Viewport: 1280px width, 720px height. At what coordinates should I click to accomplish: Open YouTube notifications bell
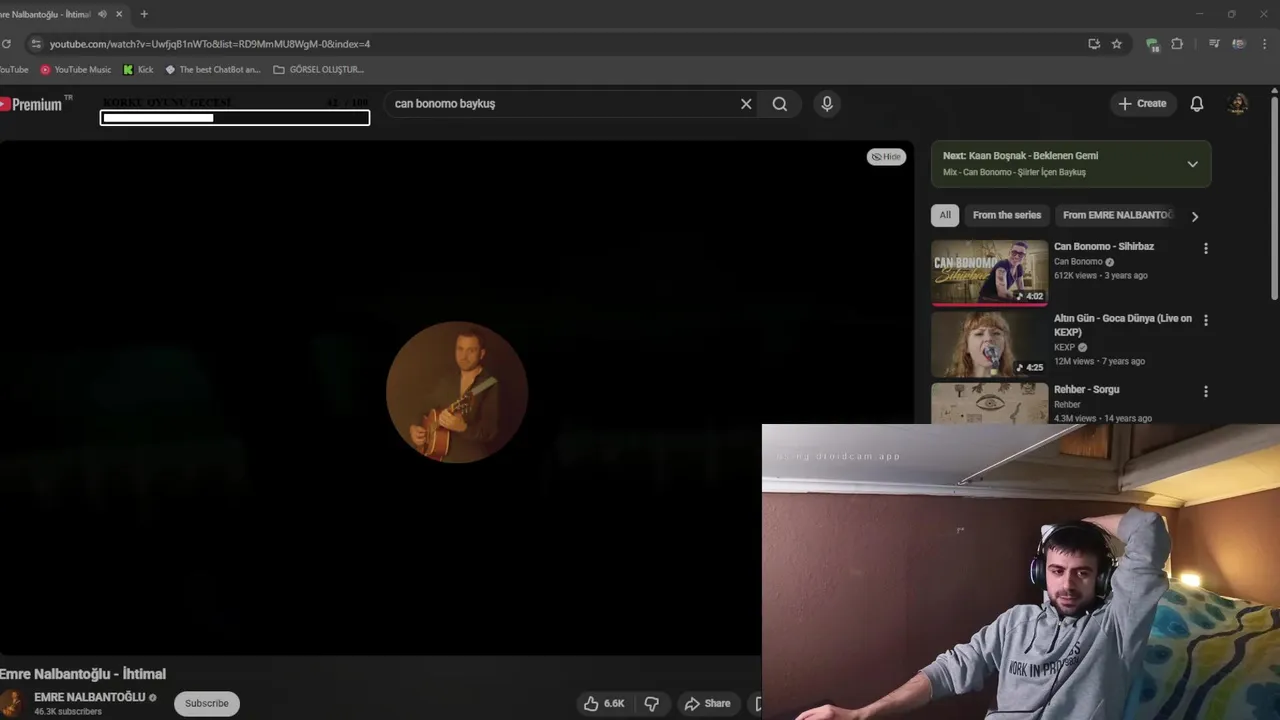(1197, 104)
